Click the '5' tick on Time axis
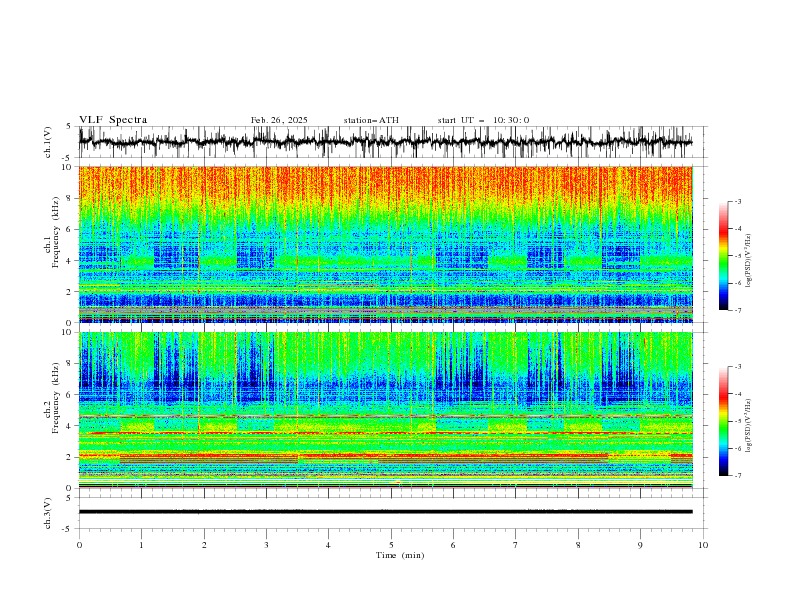 (391, 545)
